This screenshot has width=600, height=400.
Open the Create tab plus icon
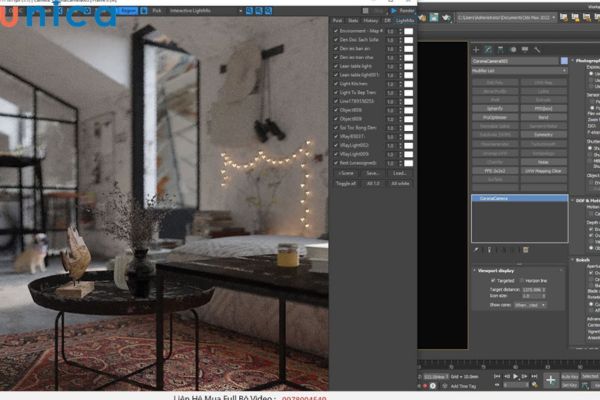point(475,49)
